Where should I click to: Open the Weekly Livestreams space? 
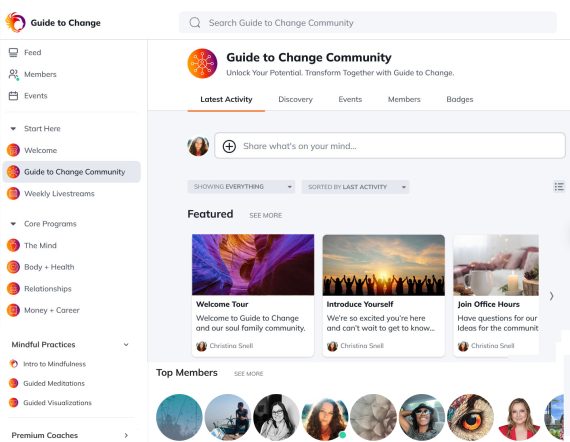[59, 194]
